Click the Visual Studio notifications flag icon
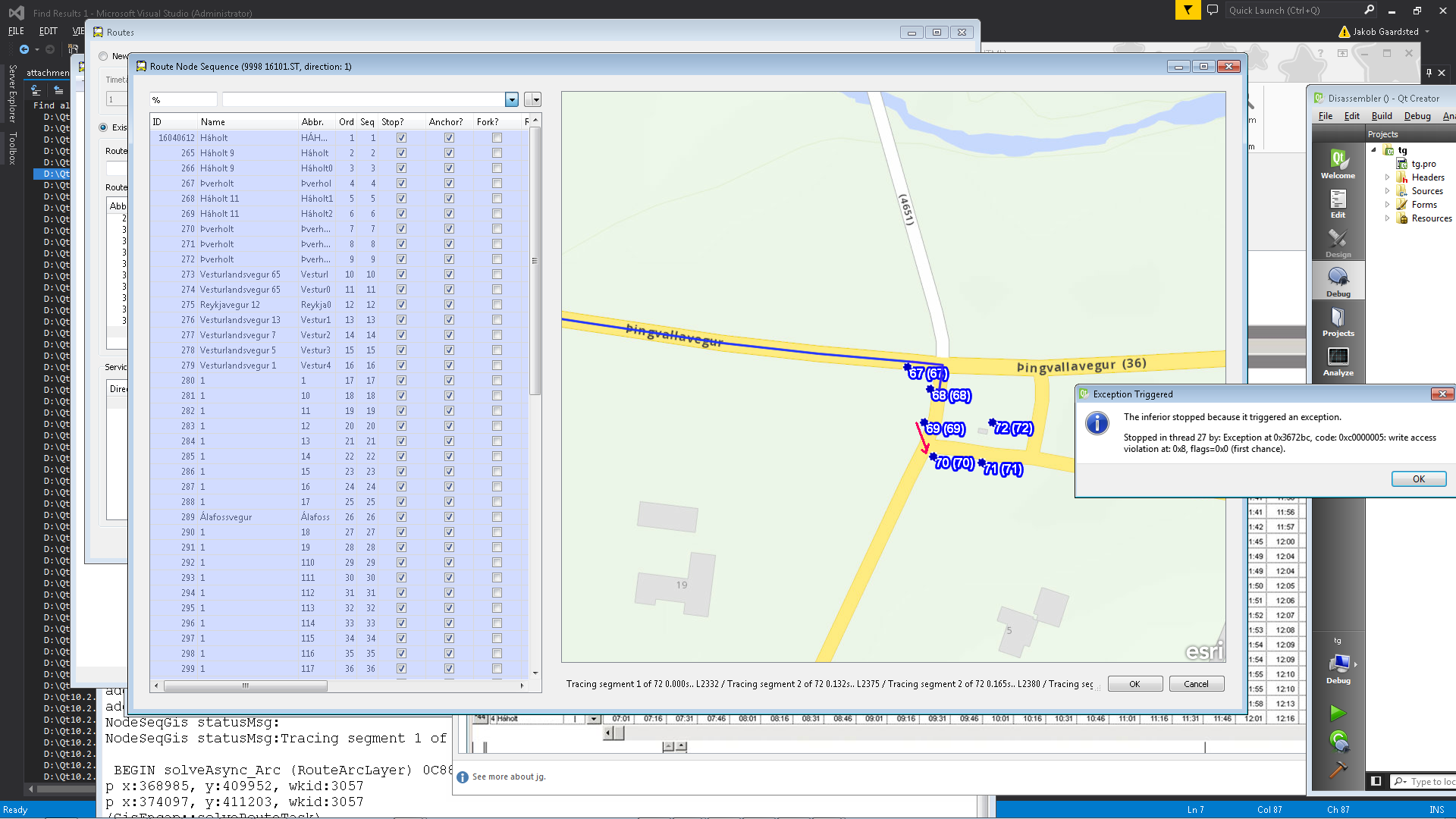 pos(1188,10)
